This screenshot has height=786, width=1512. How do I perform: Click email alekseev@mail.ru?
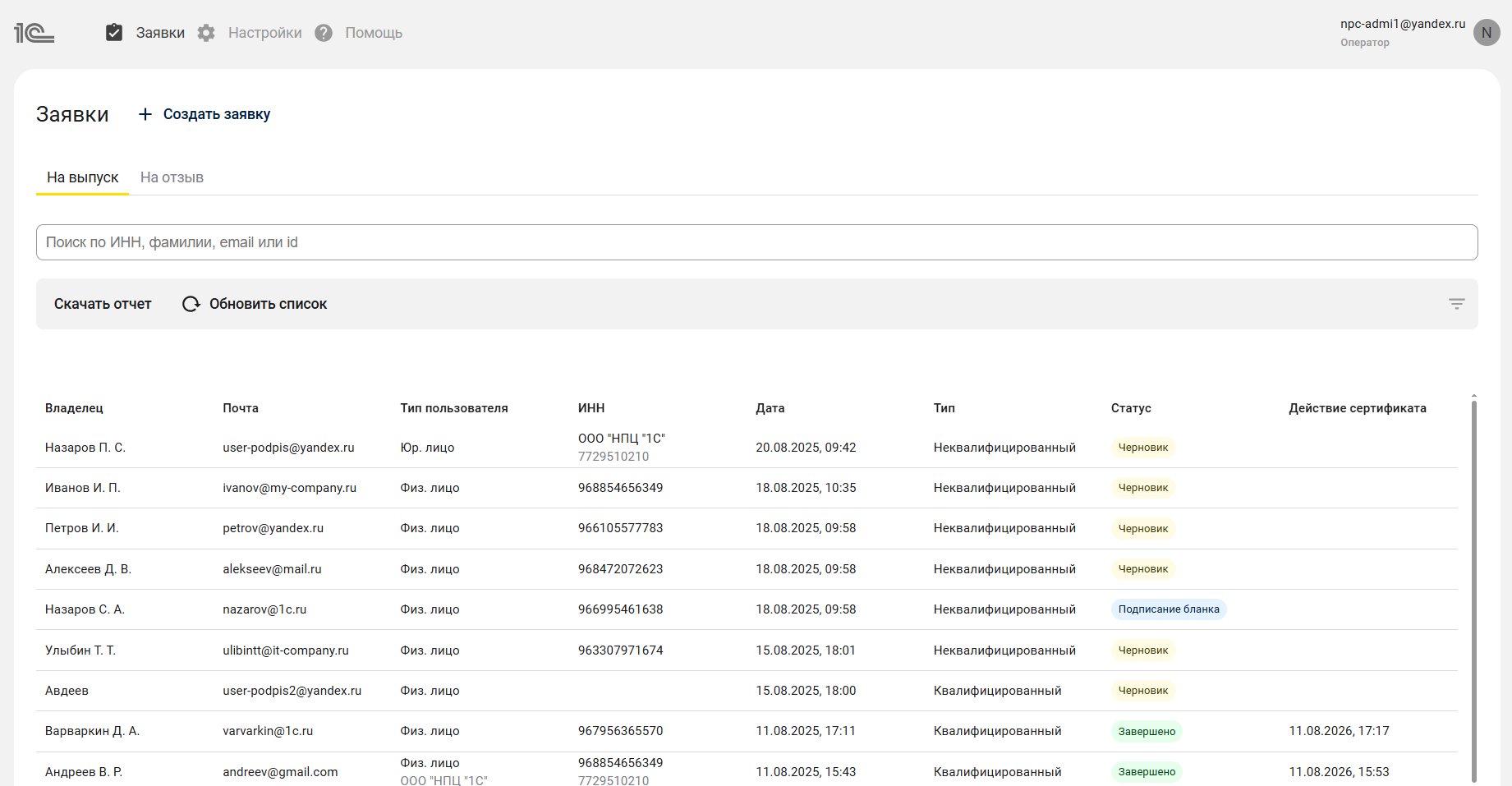272,569
